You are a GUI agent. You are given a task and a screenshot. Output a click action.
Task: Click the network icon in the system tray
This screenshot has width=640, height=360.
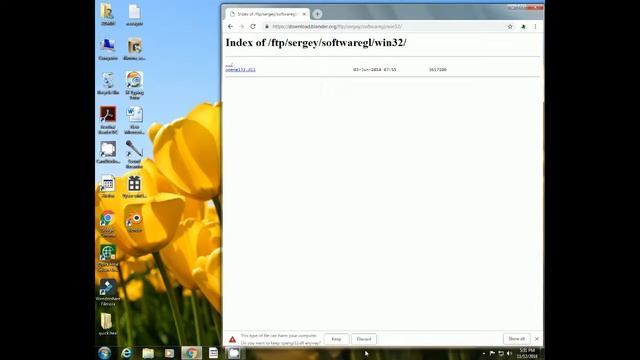point(501,353)
